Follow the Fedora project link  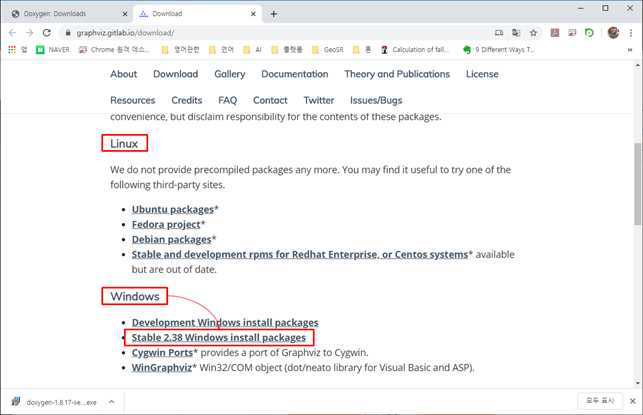click(x=166, y=225)
